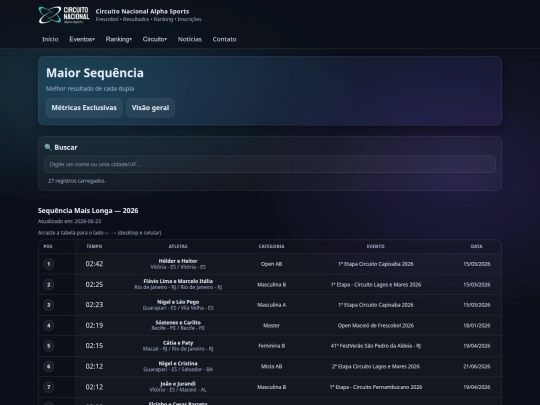Select position badge 5 in the table

(49, 346)
